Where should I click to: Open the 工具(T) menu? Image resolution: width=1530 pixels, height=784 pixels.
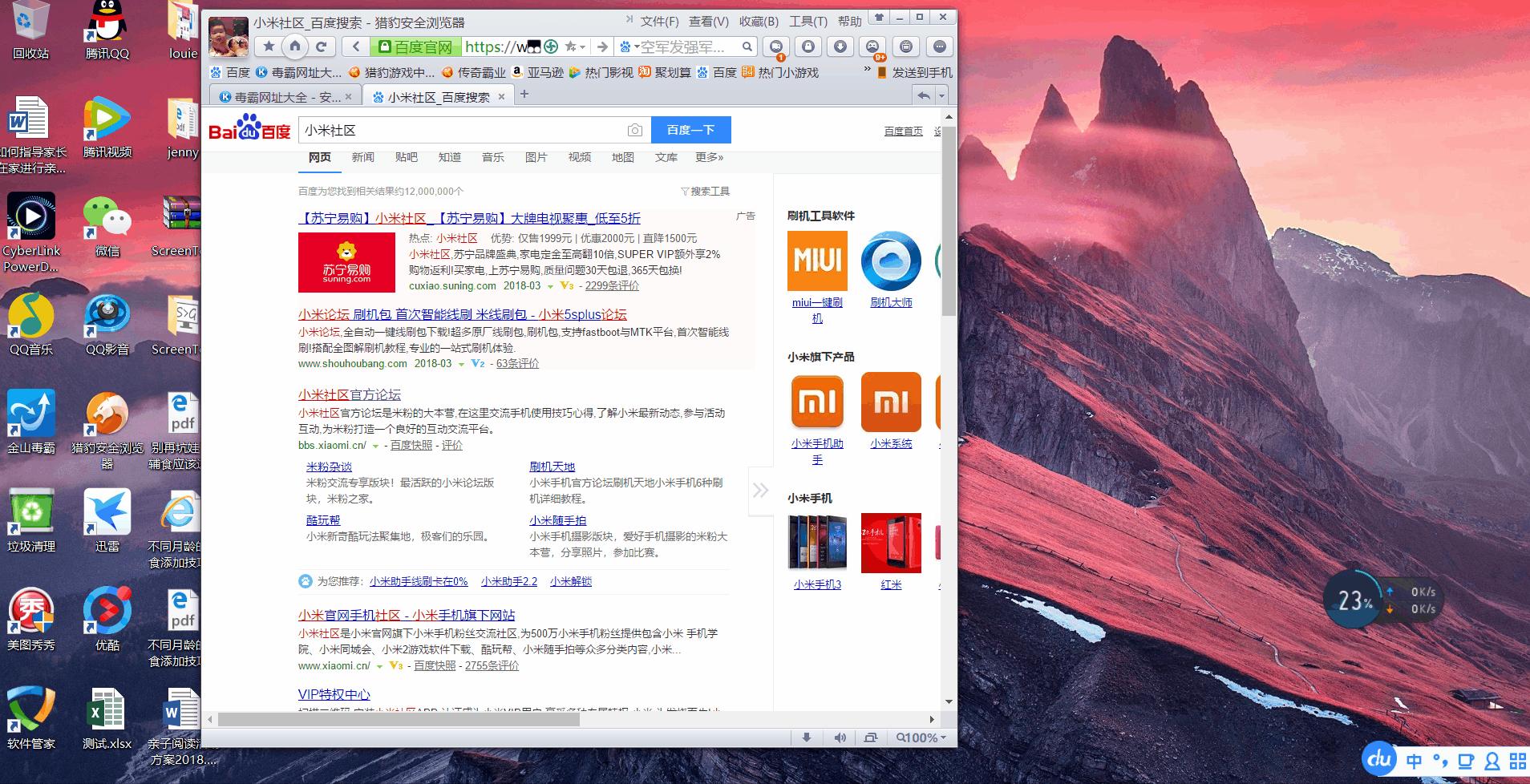coord(808,22)
